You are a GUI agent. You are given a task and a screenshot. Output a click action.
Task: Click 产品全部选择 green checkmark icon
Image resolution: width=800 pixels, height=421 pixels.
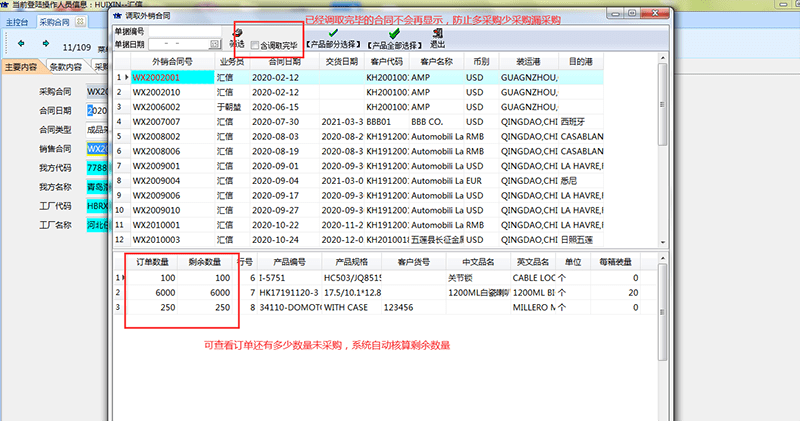click(x=394, y=33)
